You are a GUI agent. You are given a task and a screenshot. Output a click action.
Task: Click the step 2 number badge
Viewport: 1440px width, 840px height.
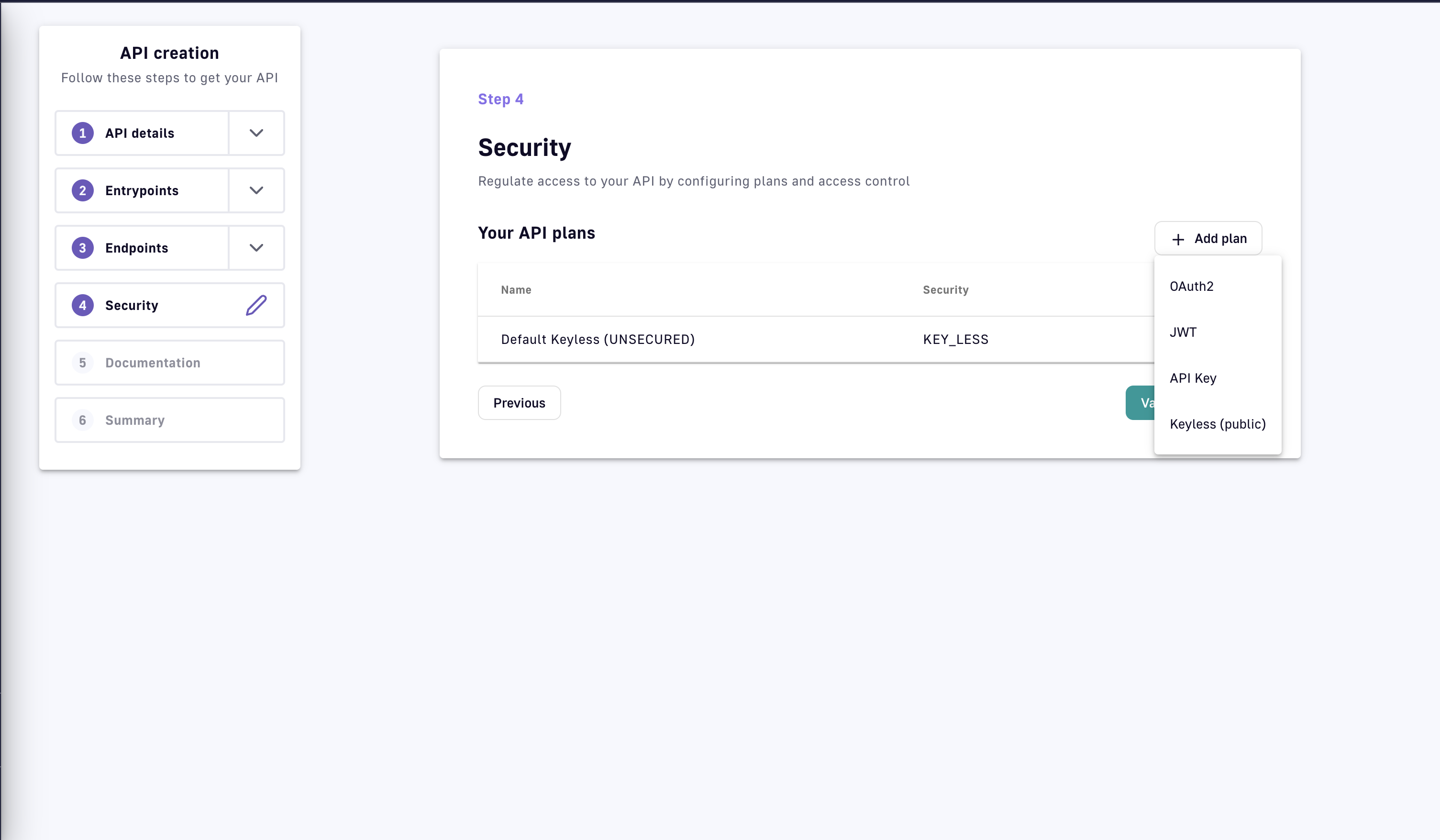pyautogui.click(x=83, y=190)
